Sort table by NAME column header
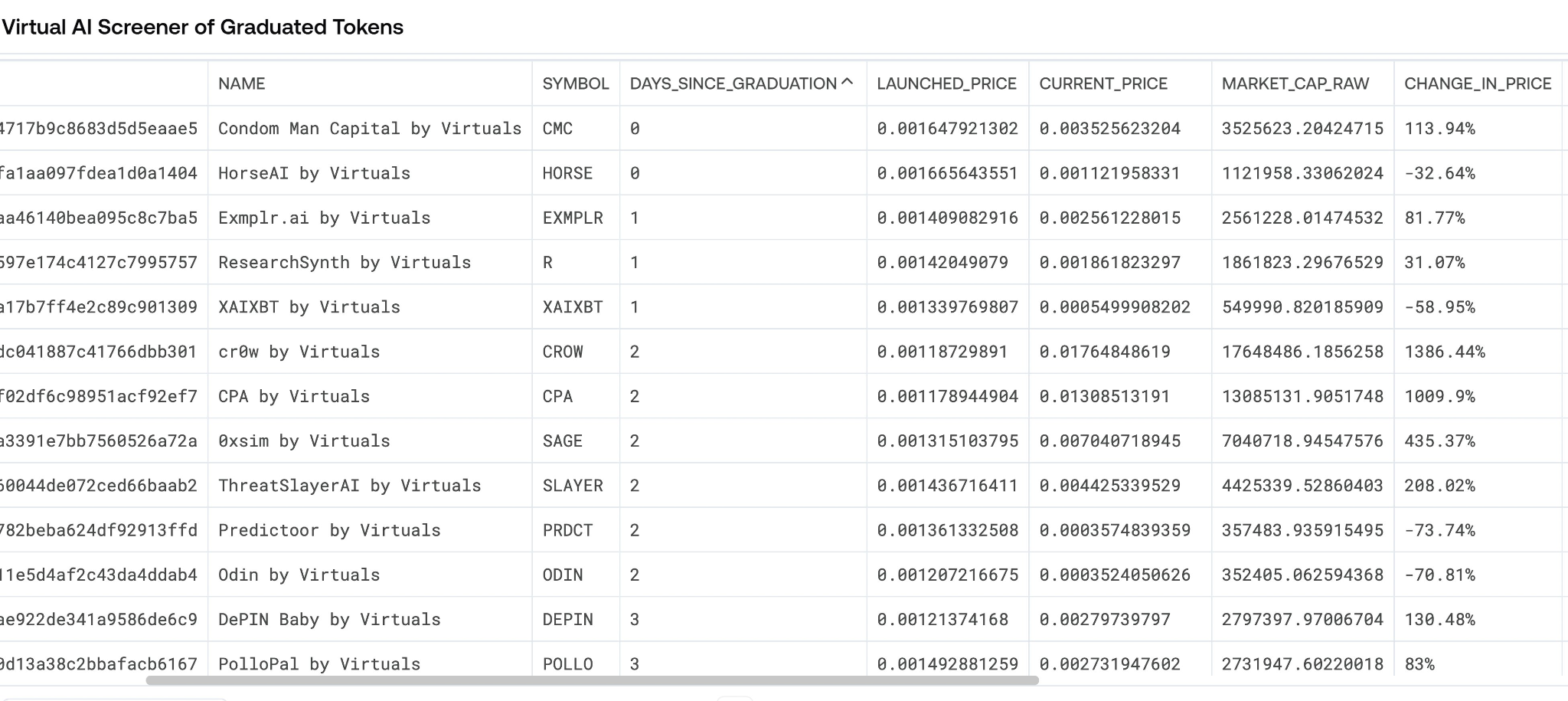 (x=242, y=84)
